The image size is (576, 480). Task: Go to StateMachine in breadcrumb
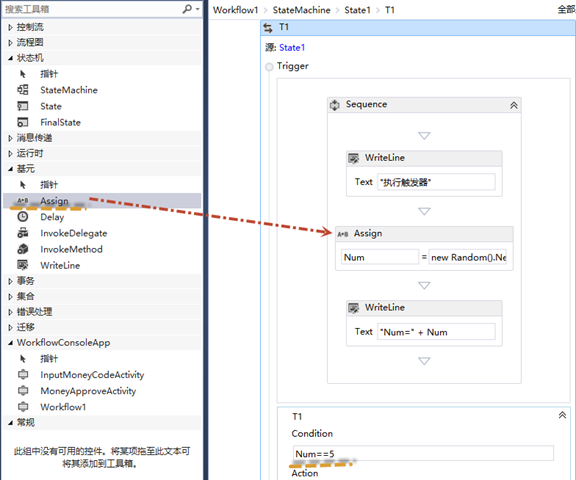click(x=301, y=10)
